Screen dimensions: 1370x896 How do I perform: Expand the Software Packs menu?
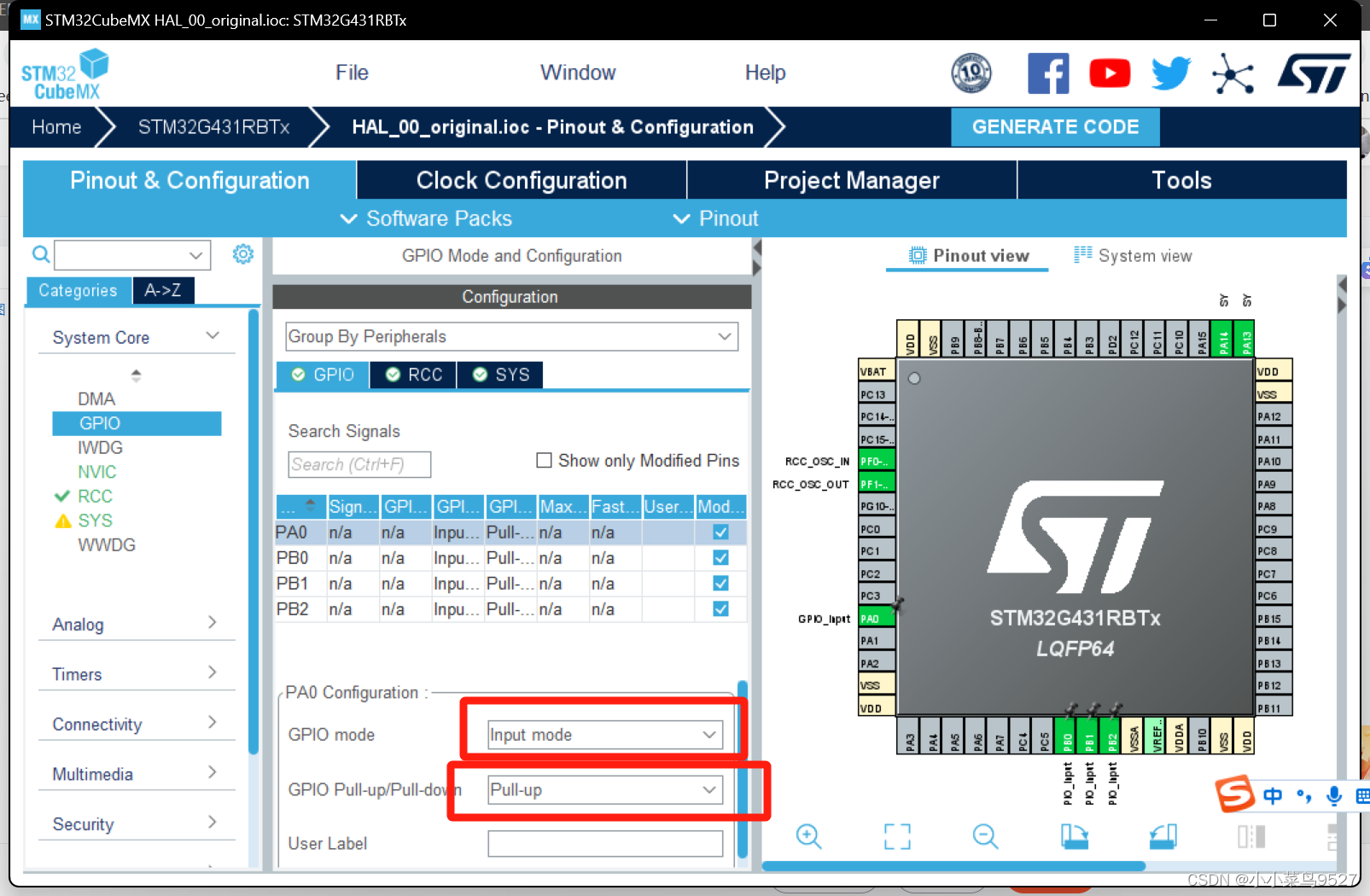(x=426, y=219)
